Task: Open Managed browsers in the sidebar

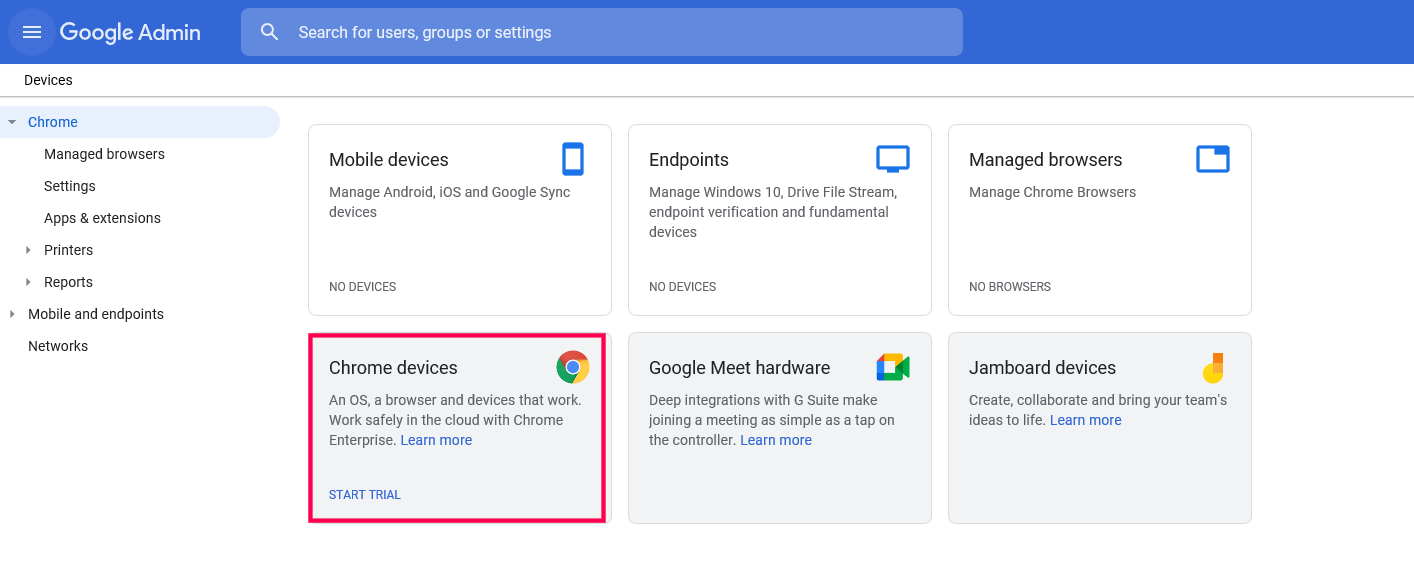Action: 104,154
